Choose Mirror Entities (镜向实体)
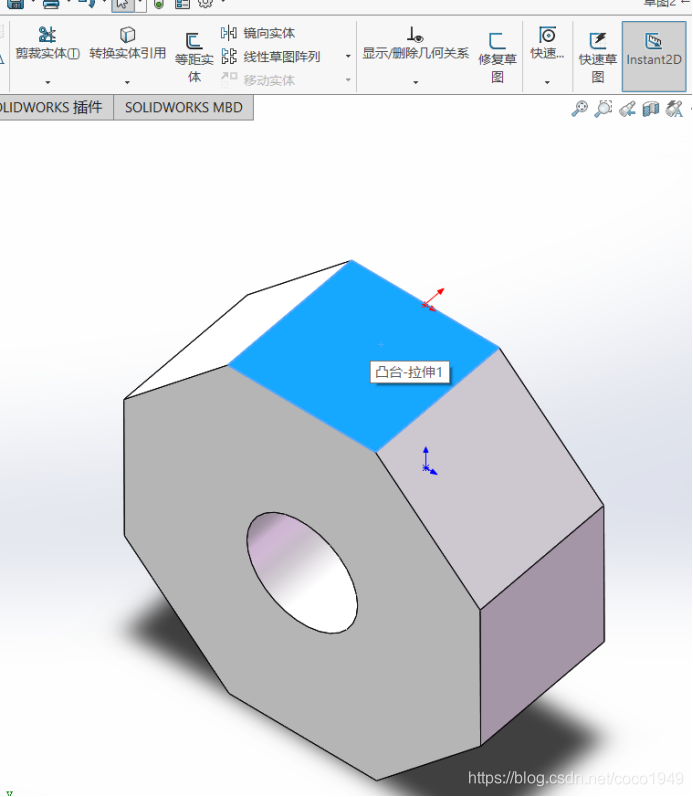 click(x=258, y=33)
